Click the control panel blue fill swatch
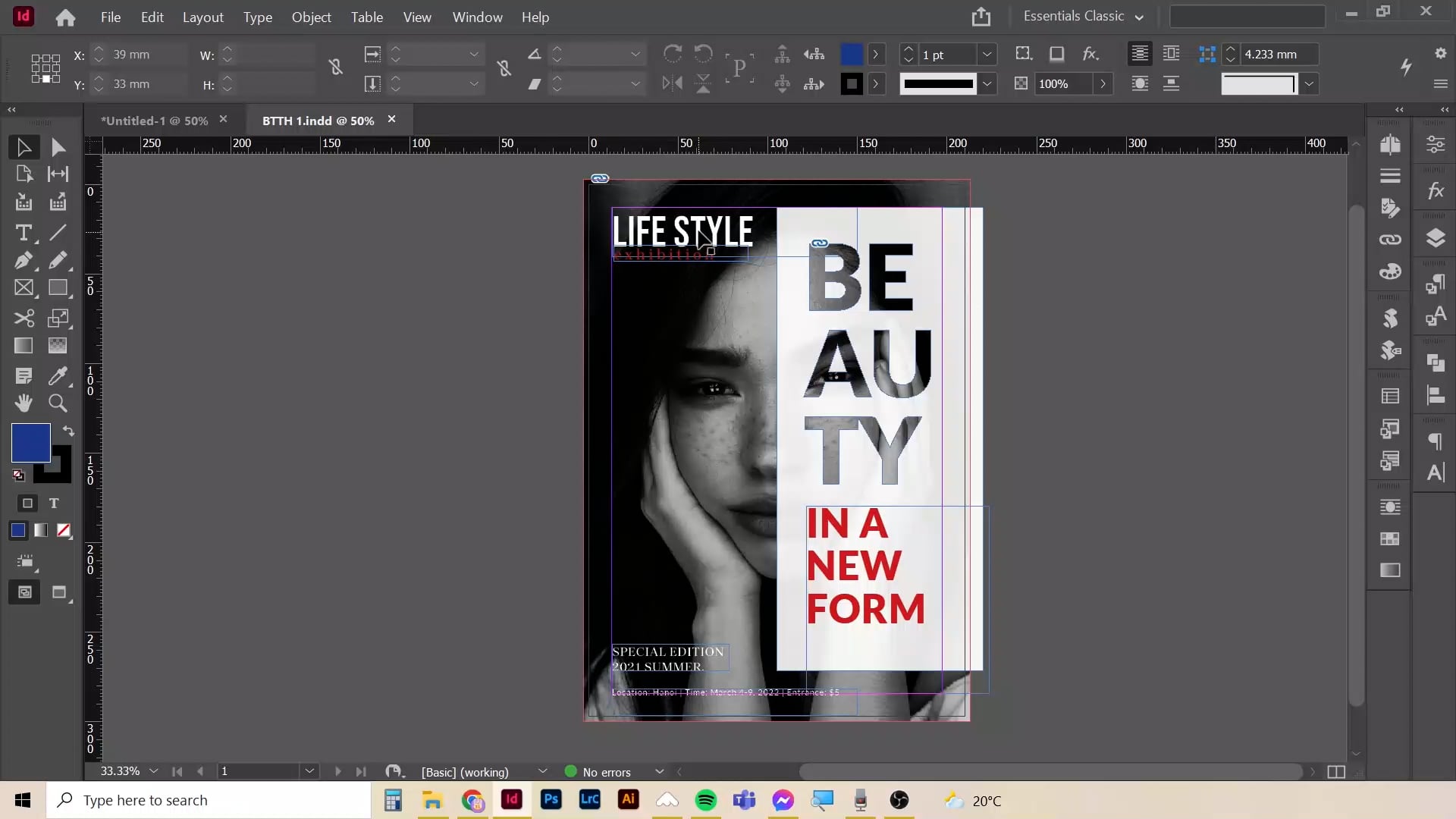Viewport: 1456px width, 819px height. (x=852, y=55)
